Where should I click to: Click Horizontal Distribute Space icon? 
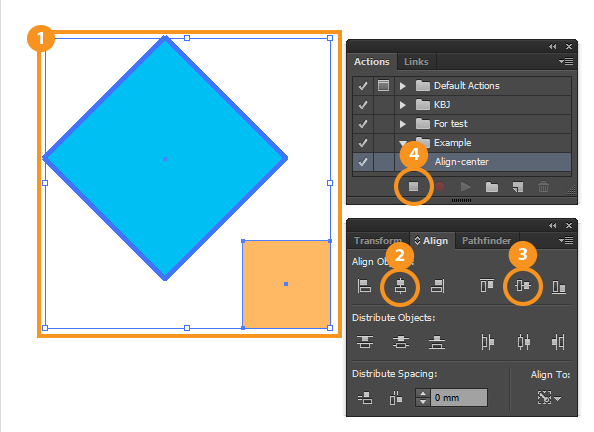tap(396, 398)
